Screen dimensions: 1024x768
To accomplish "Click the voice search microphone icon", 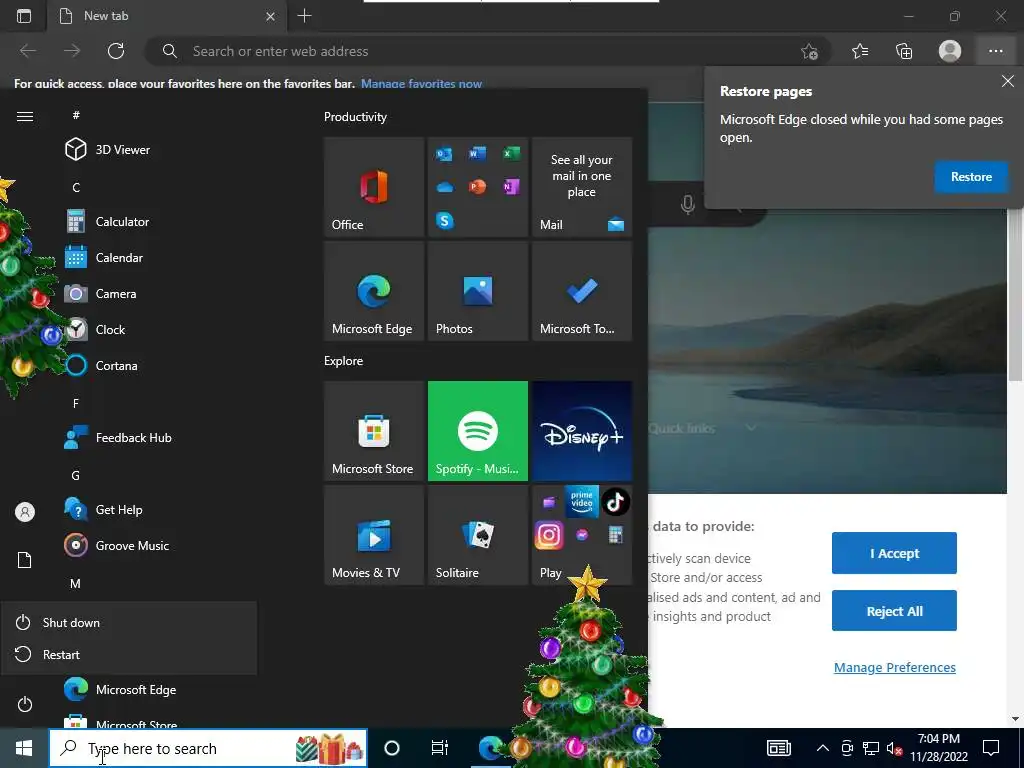I will (x=687, y=204).
